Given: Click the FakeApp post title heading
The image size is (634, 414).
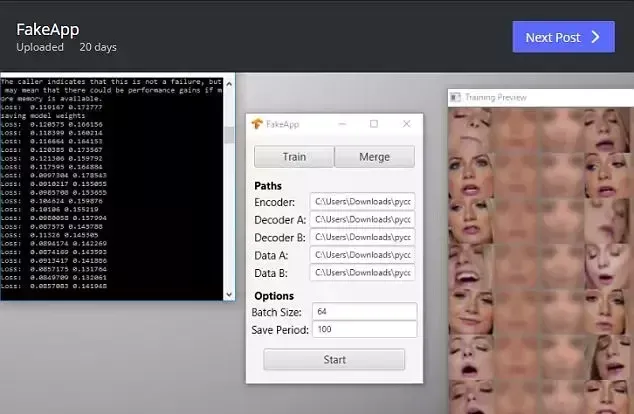Looking at the screenshot, I should point(48,30).
